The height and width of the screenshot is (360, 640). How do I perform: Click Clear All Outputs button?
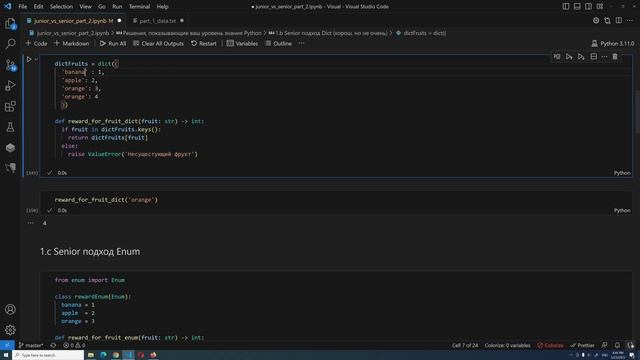click(x=158, y=43)
